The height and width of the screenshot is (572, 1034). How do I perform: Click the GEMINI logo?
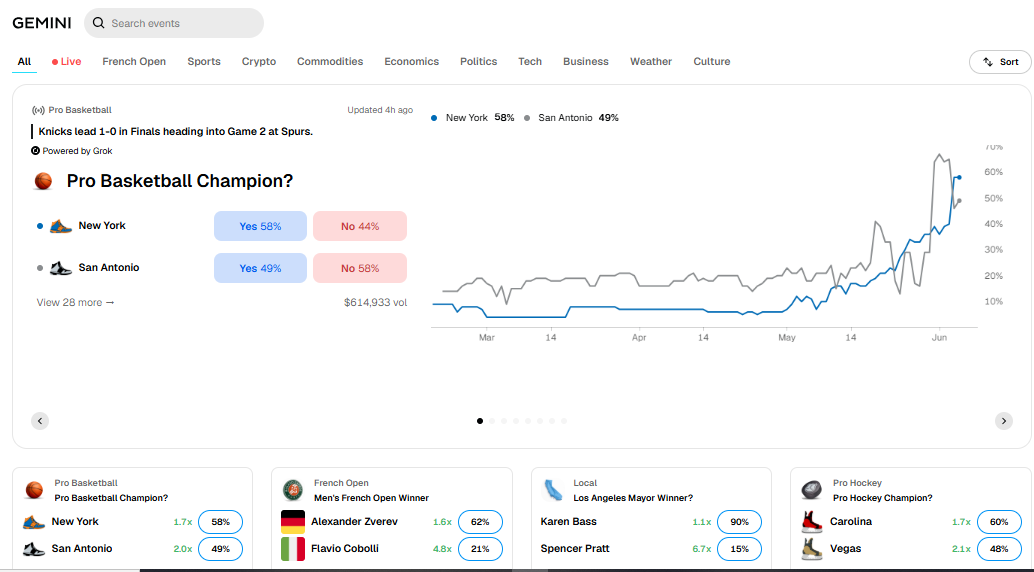pos(42,23)
